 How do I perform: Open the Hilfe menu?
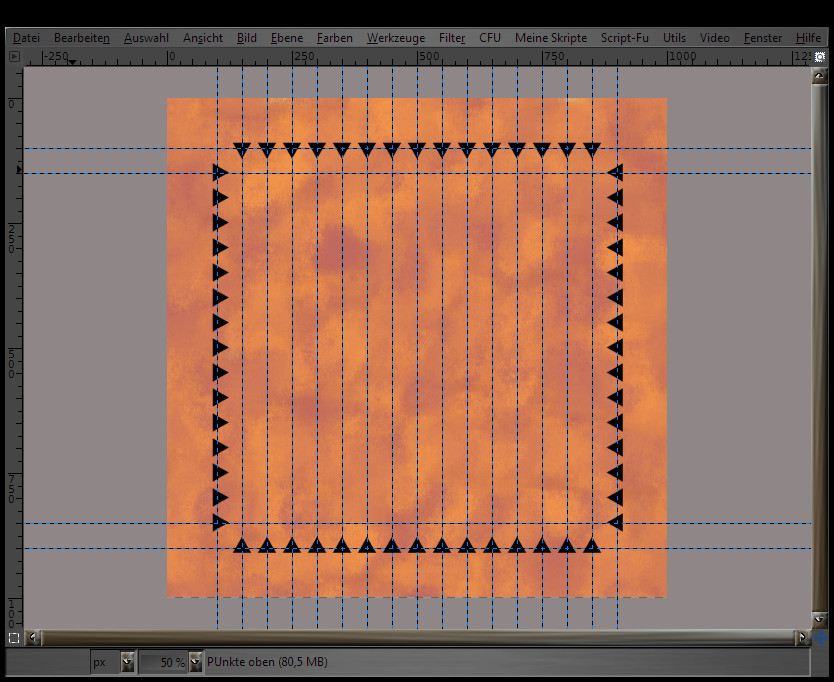point(808,37)
